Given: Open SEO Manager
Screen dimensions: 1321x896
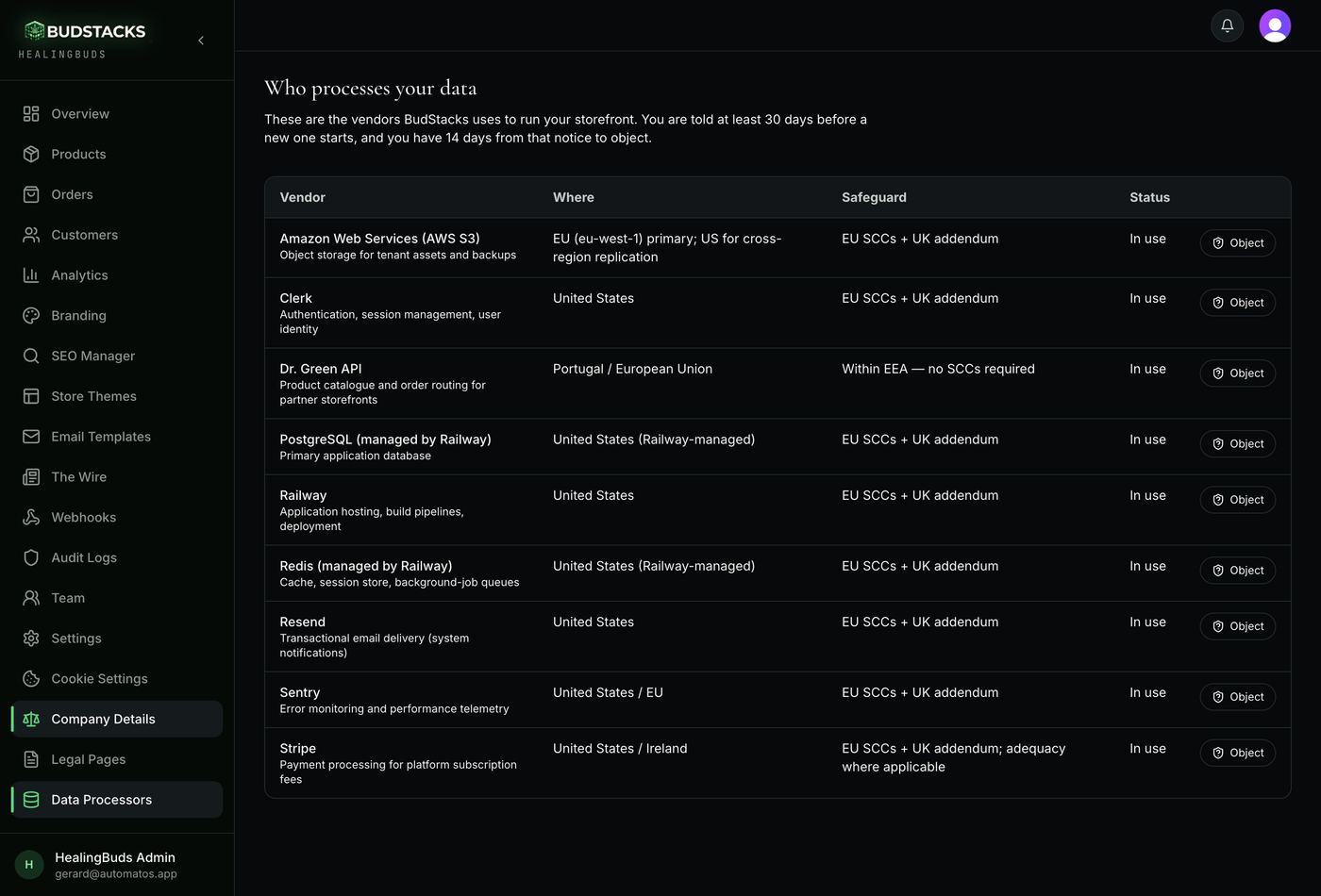Looking at the screenshot, I should click(x=117, y=357).
